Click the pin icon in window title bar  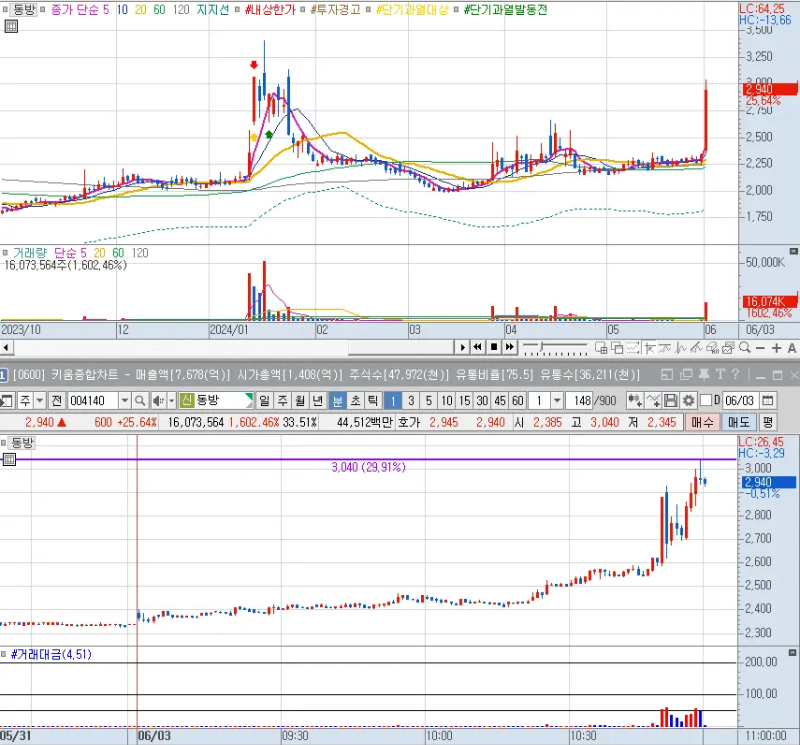click(704, 375)
